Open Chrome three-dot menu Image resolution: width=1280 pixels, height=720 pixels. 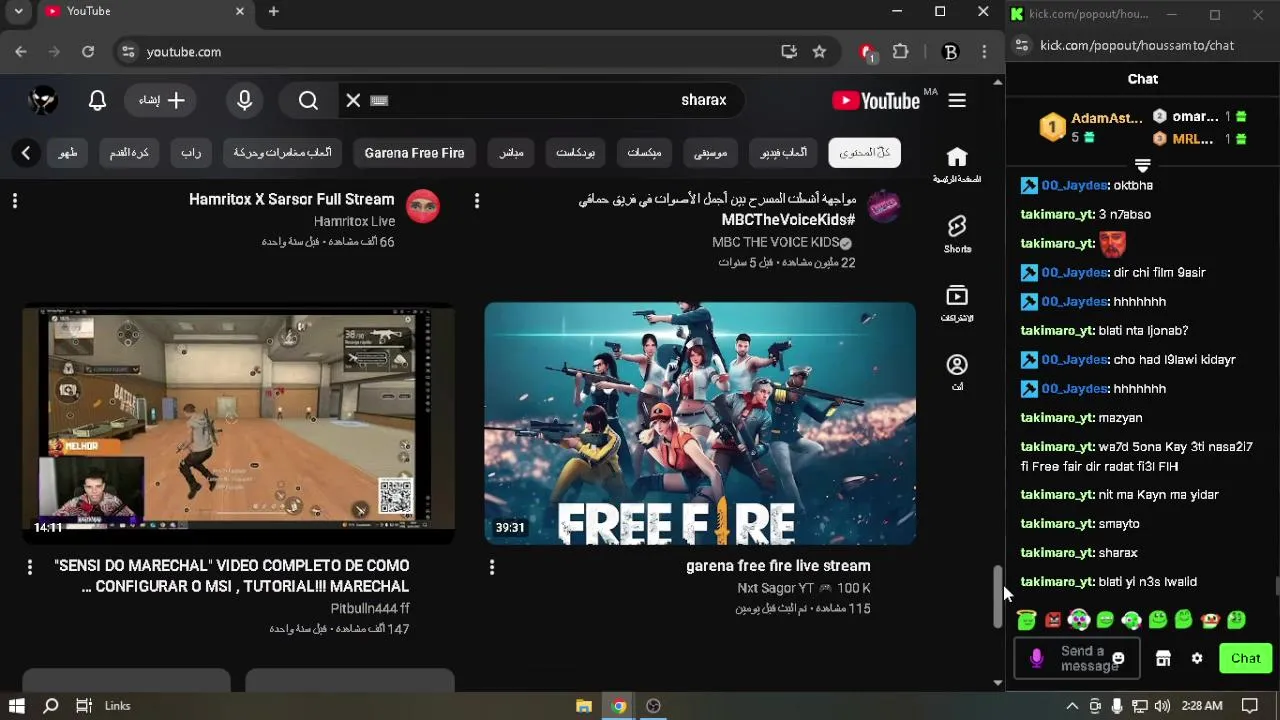(x=985, y=52)
